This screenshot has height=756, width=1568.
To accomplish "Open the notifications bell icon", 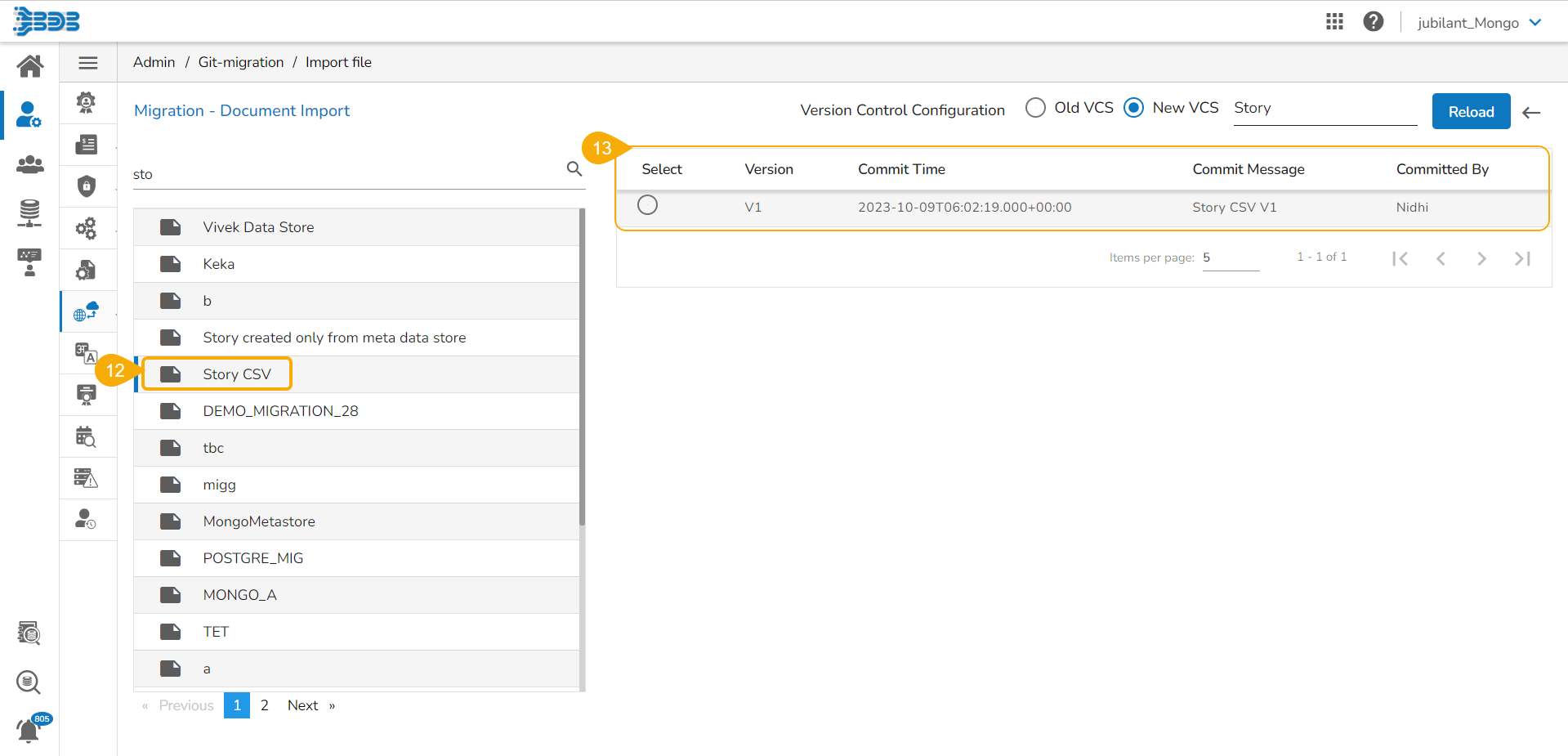I will coord(29,730).
